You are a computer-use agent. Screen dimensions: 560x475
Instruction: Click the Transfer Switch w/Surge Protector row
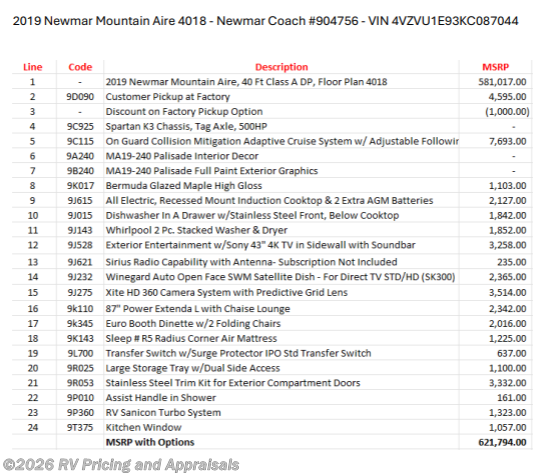tap(272, 353)
